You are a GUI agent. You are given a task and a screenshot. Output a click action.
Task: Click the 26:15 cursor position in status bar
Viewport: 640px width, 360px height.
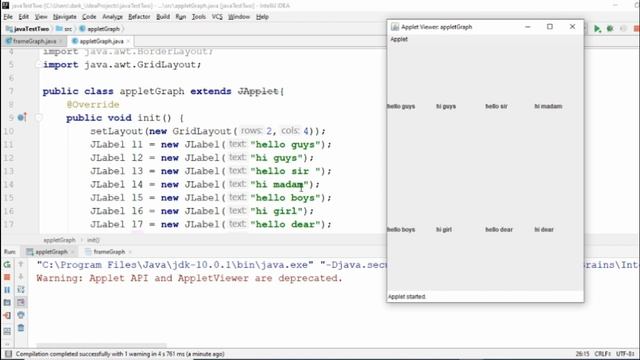tap(582, 354)
